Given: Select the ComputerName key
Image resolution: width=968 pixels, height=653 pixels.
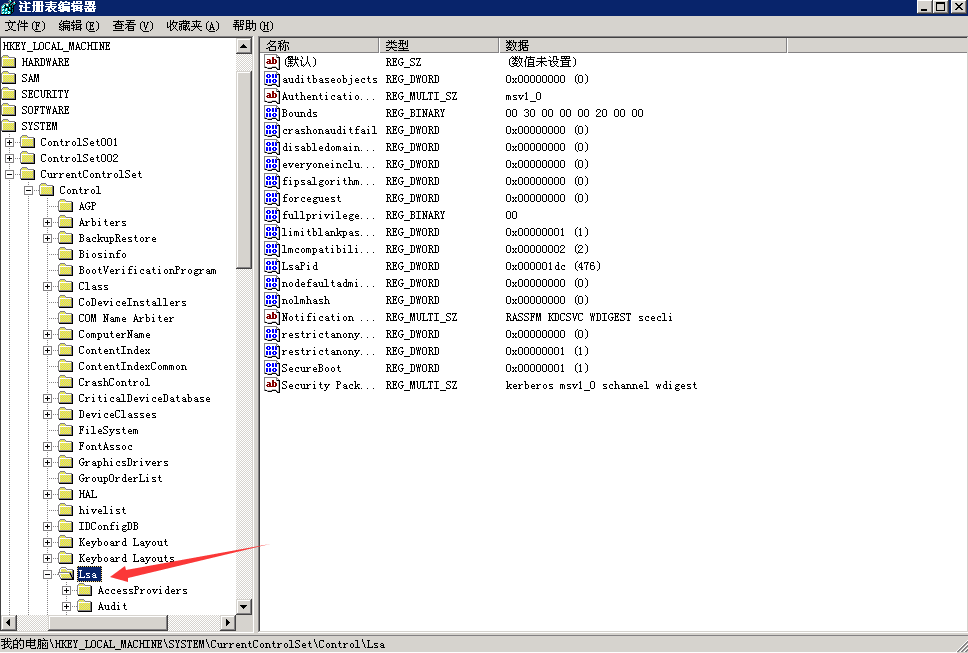Looking at the screenshot, I should click(114, 335).
